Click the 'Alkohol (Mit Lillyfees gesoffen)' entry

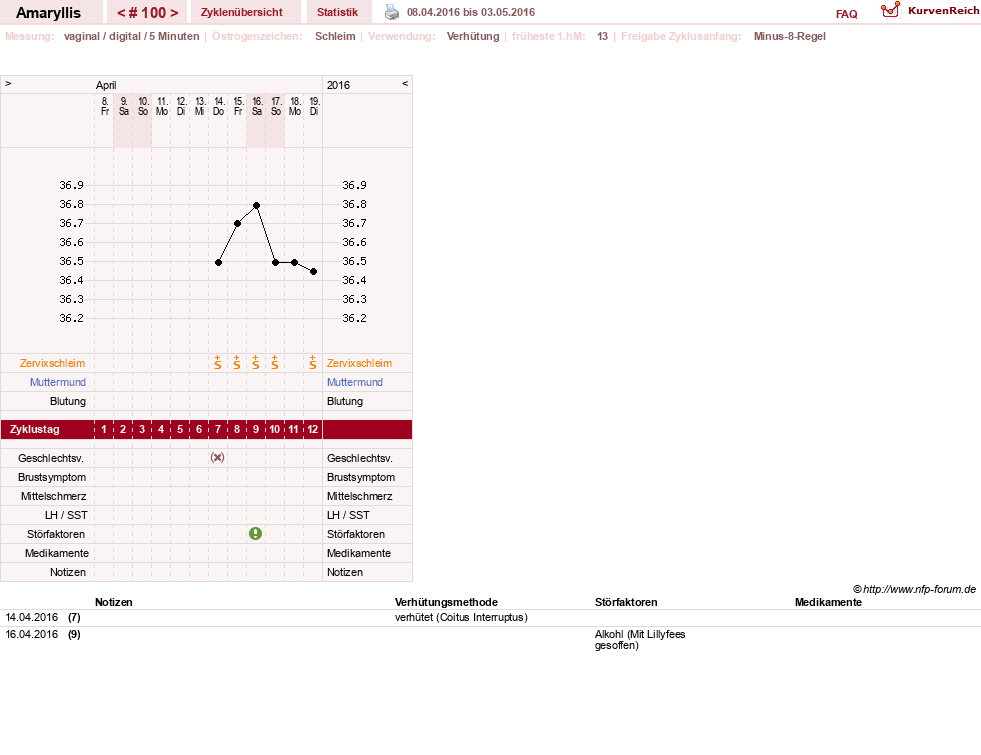(x=640, y=639)
